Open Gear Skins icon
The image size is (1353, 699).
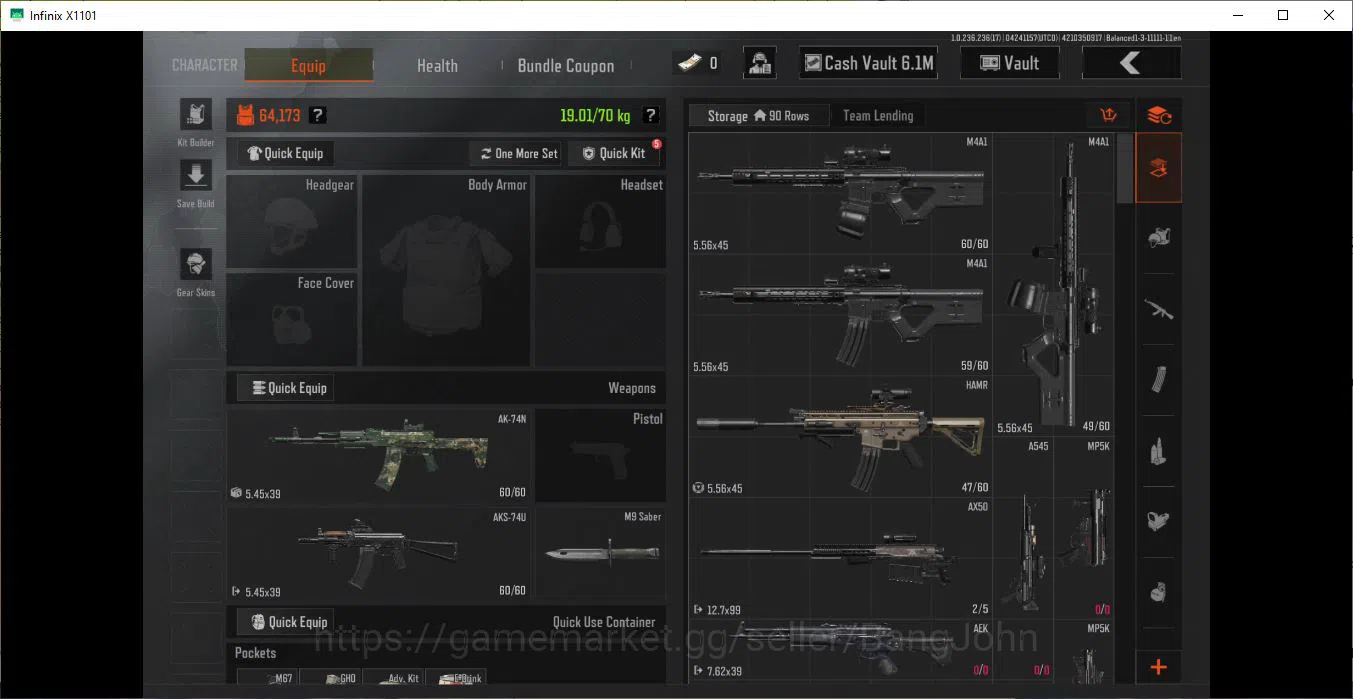pos(195,265)
